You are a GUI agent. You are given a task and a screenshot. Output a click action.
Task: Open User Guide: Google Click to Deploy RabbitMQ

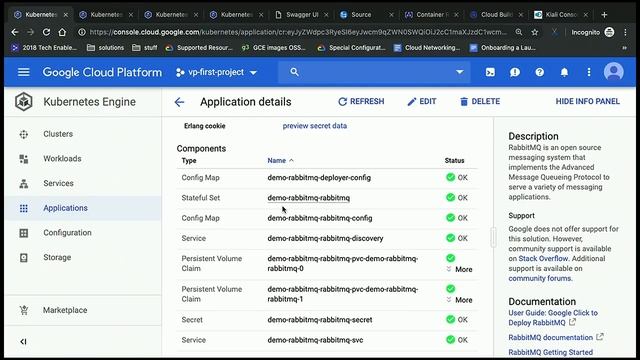coord(553,318)
